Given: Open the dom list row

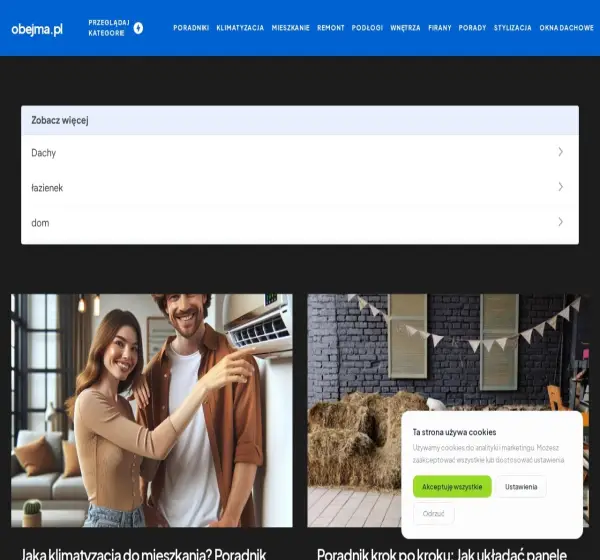Looking at the screenshot, I should coord(300,223).
